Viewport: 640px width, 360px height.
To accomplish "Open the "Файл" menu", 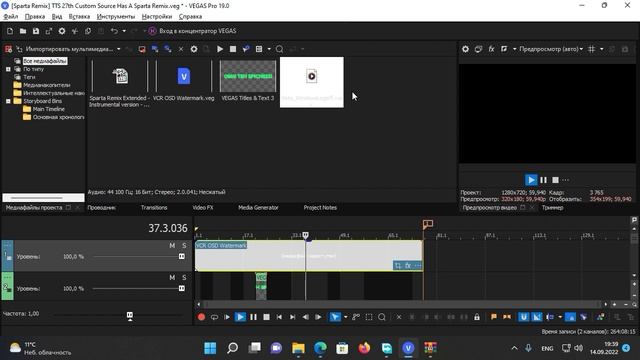I will [x=11, y=17].
